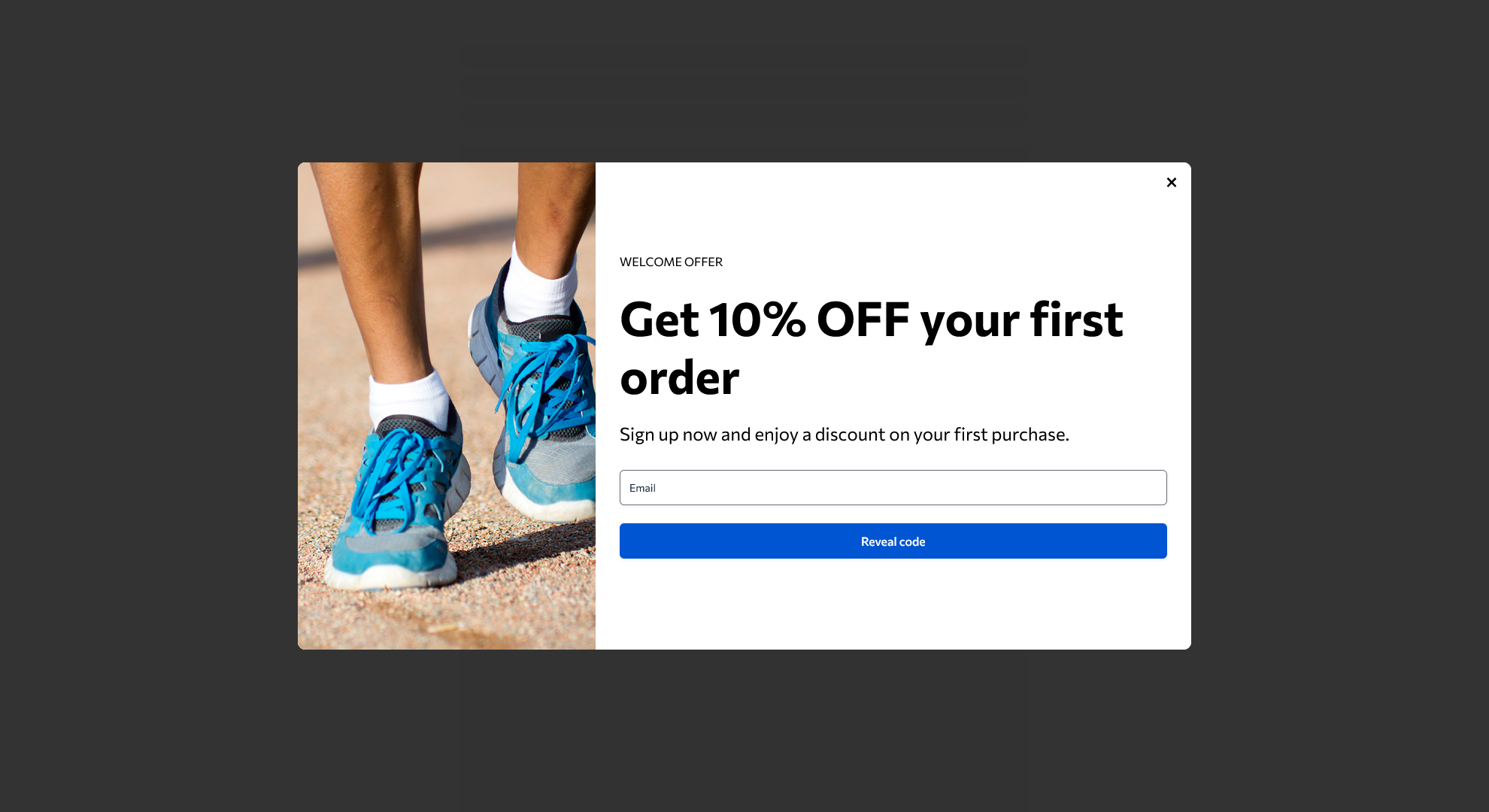Viewport: 1489px width, 812px height.
Task: Dismiss the modal using the X icon
Action: click(x=1171, y=182)
